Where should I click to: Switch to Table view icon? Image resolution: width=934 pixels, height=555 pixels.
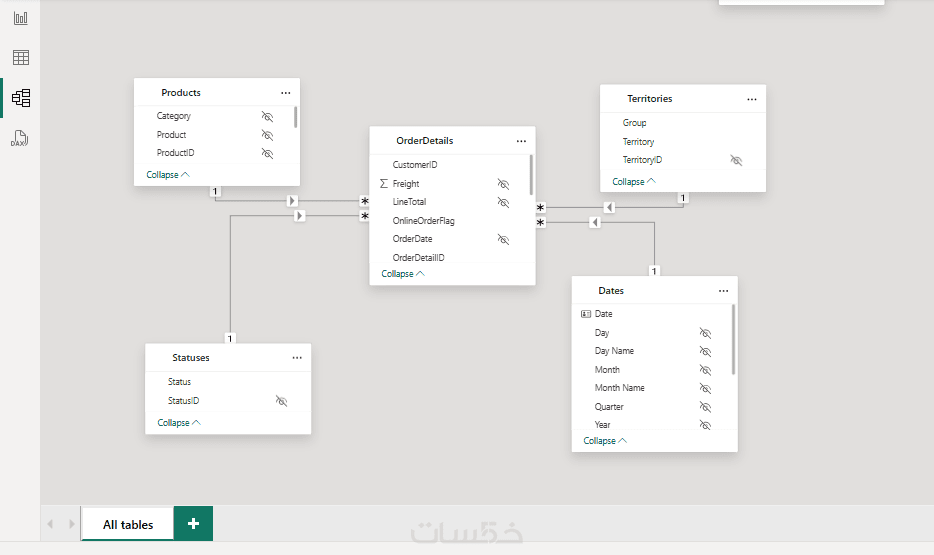(x=20, y=58)
